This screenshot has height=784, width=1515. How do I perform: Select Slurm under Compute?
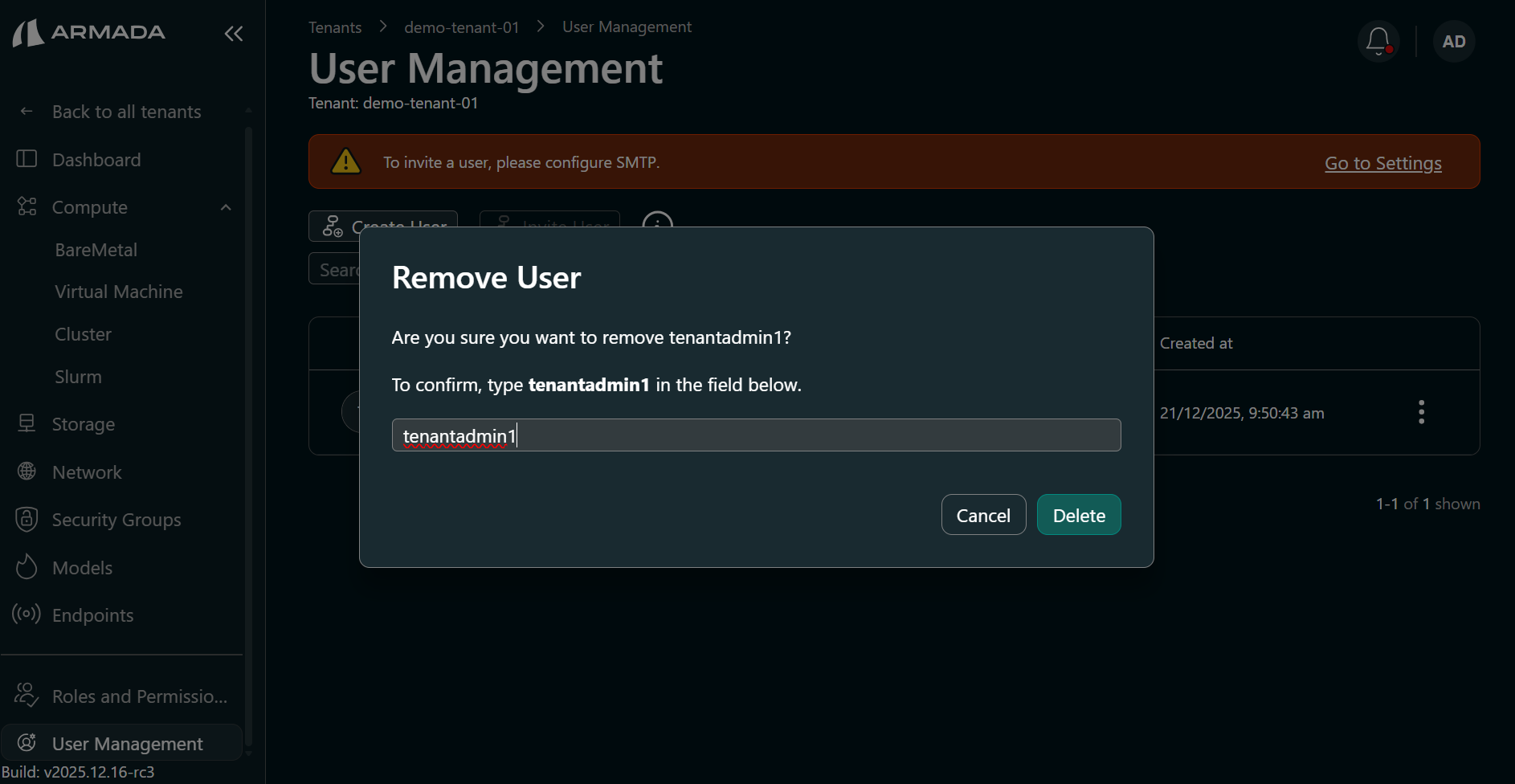pyautogui.click(x=78, y=376)
